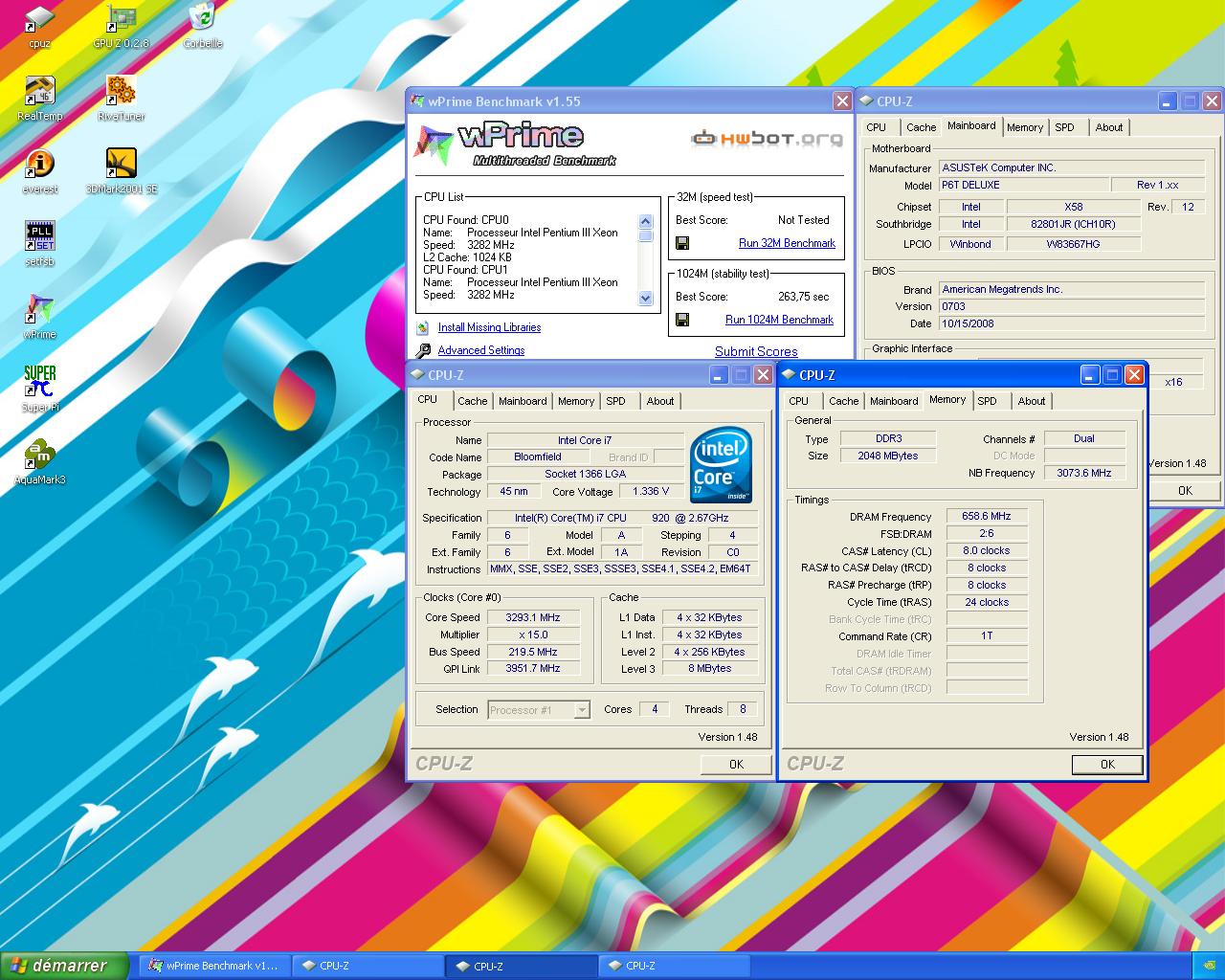This screenshot has width=1225, height=980.
Task: Switch to Memory tab in CPU-Z CPU window
Action: 576,401
